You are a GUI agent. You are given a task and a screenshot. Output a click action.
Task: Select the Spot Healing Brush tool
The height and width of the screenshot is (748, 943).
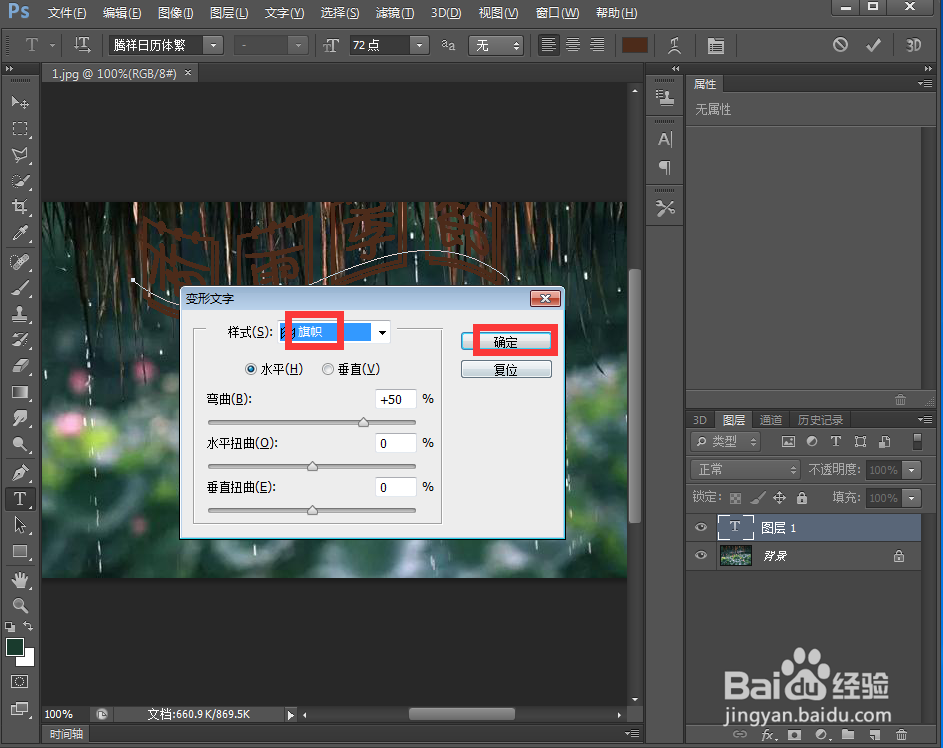tap(20, 262)
